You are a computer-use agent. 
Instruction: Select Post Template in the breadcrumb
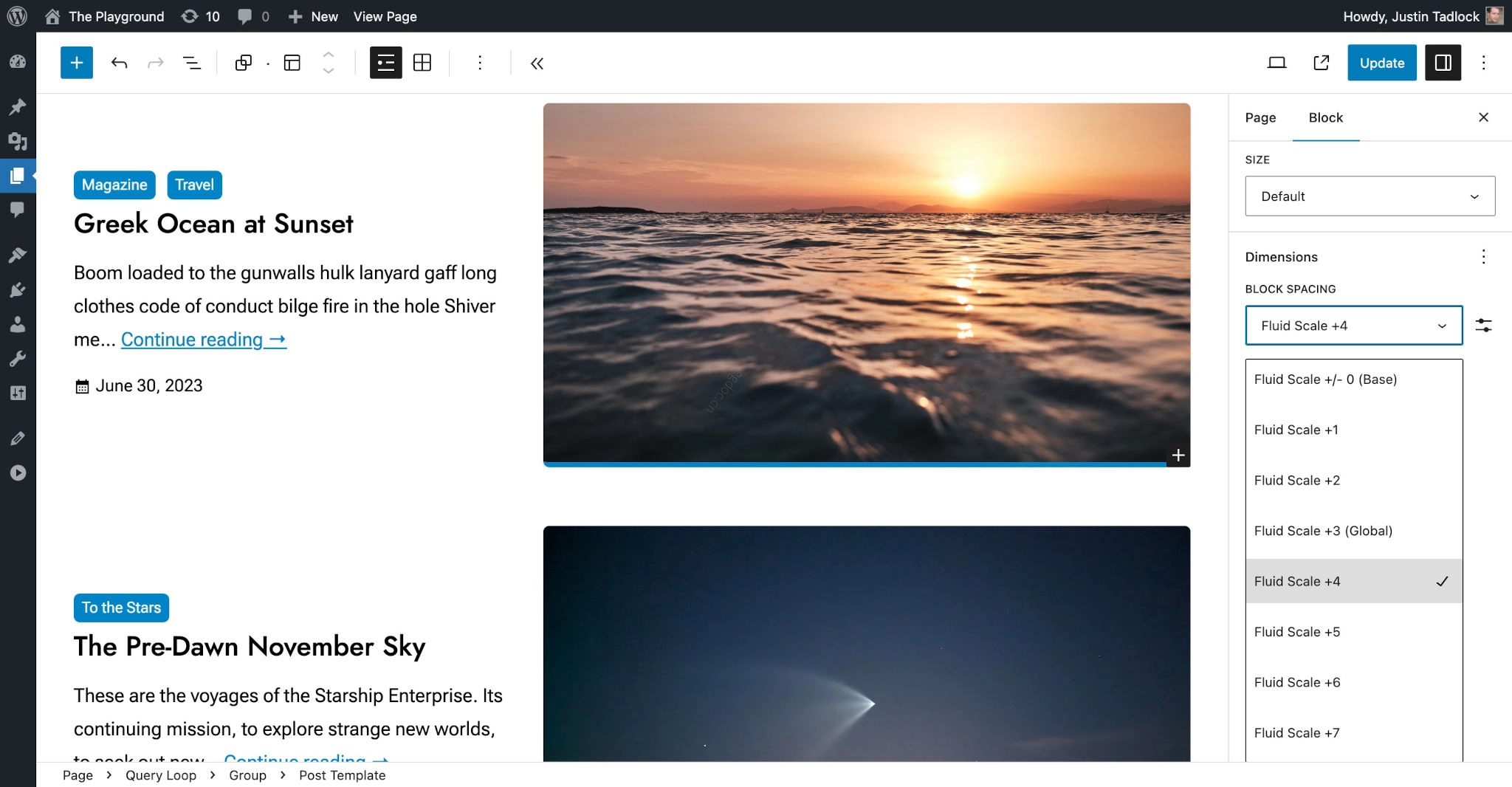tap(342, 775)
